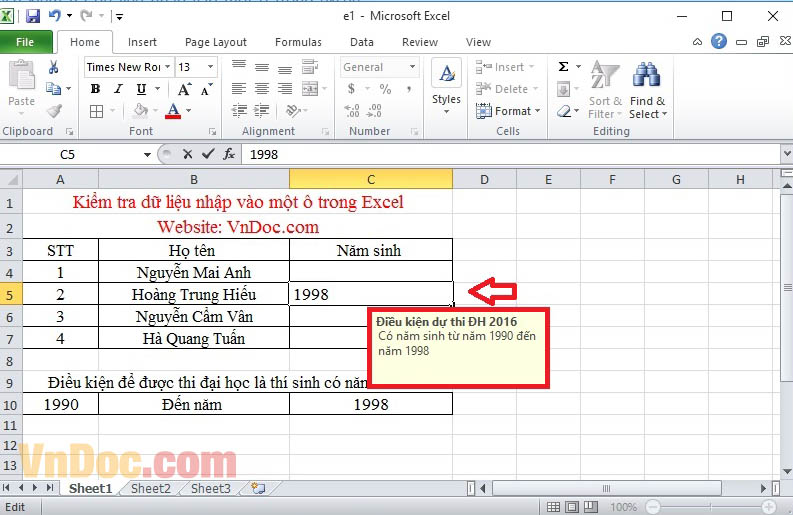The width and height of the screenshot is (793, 515).
Task: Activate the Format Painter brush
Action: 54,111
